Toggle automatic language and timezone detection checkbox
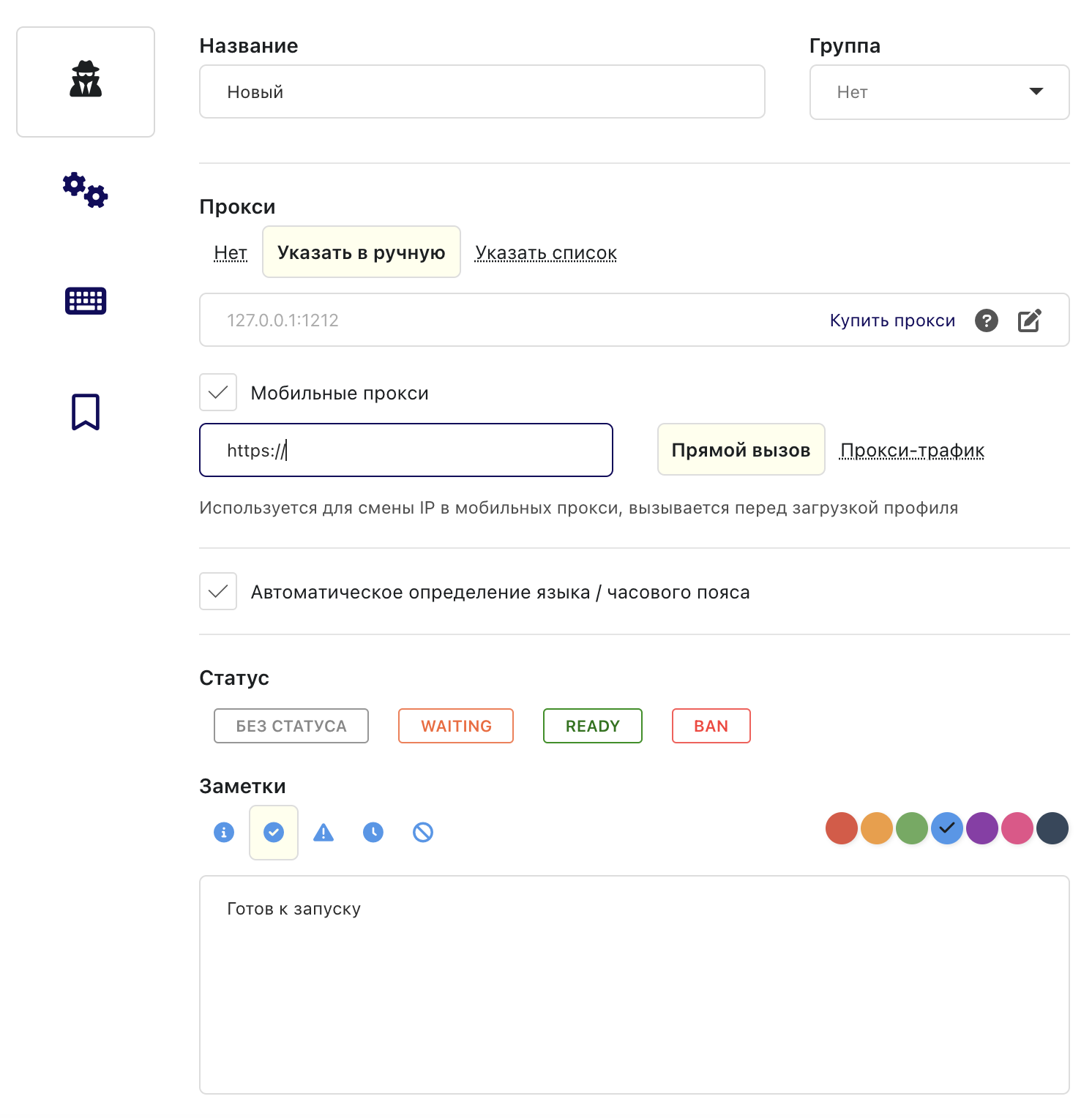 (218, 591)
